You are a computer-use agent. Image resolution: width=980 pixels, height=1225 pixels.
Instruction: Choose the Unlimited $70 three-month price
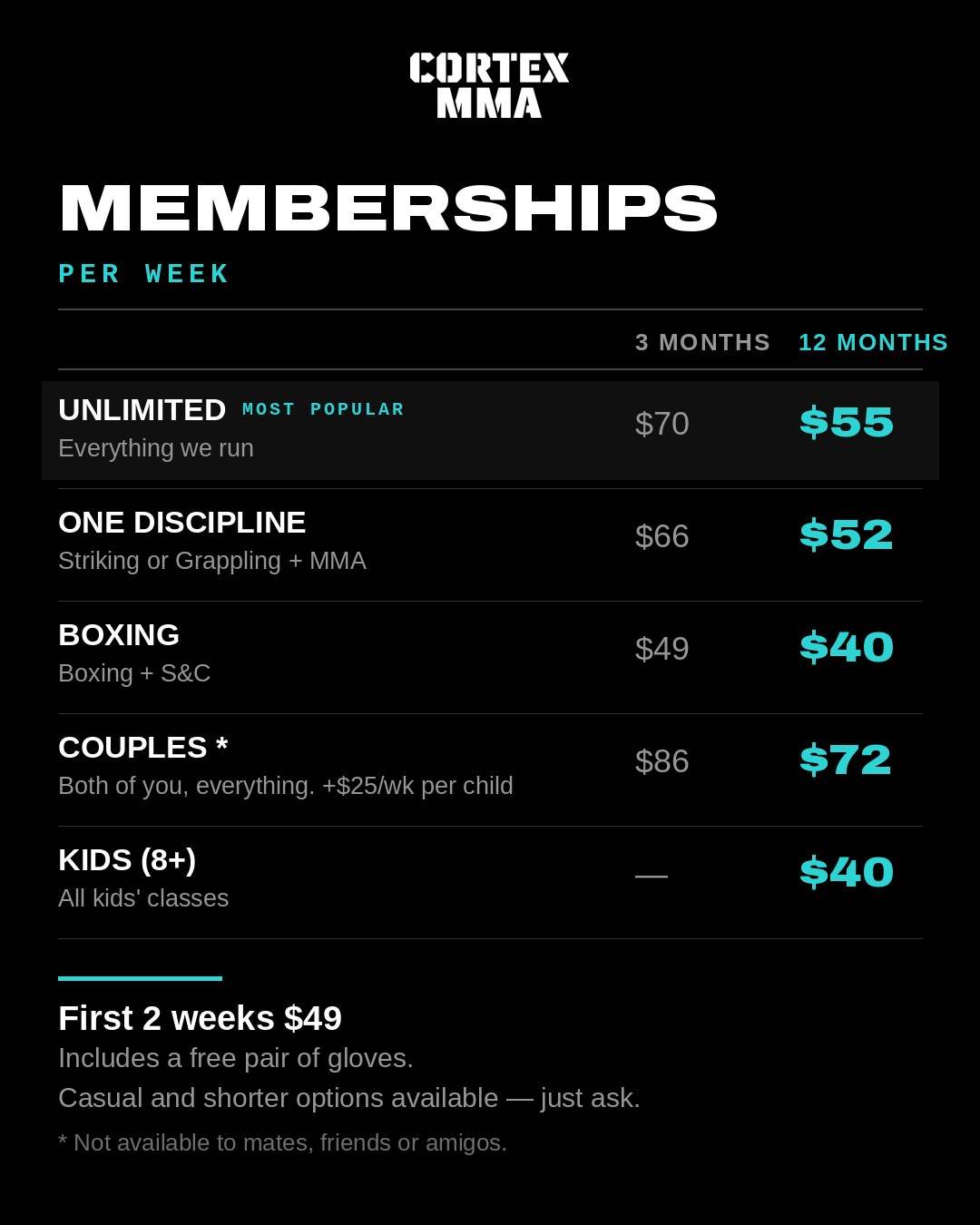click(662, 424)
